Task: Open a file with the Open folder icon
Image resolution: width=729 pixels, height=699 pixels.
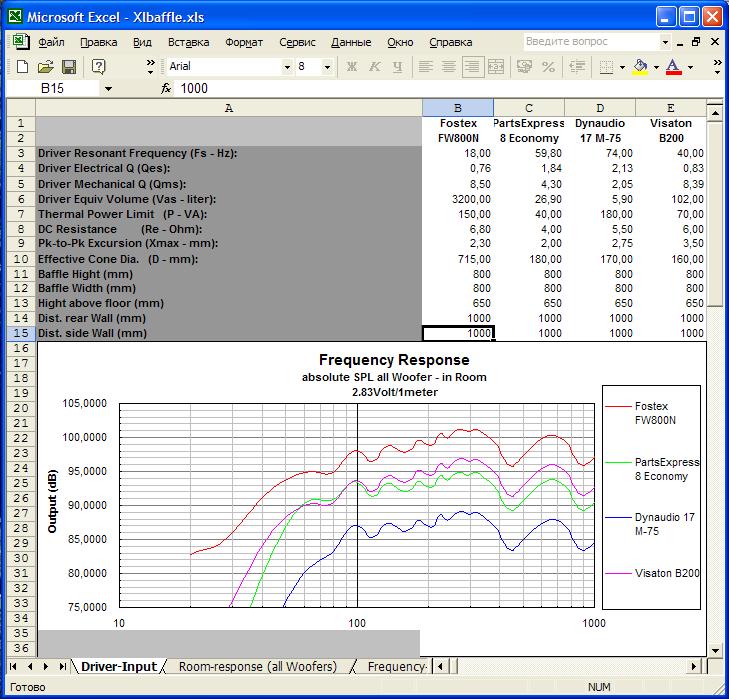Action: click(x=46, y=67)
